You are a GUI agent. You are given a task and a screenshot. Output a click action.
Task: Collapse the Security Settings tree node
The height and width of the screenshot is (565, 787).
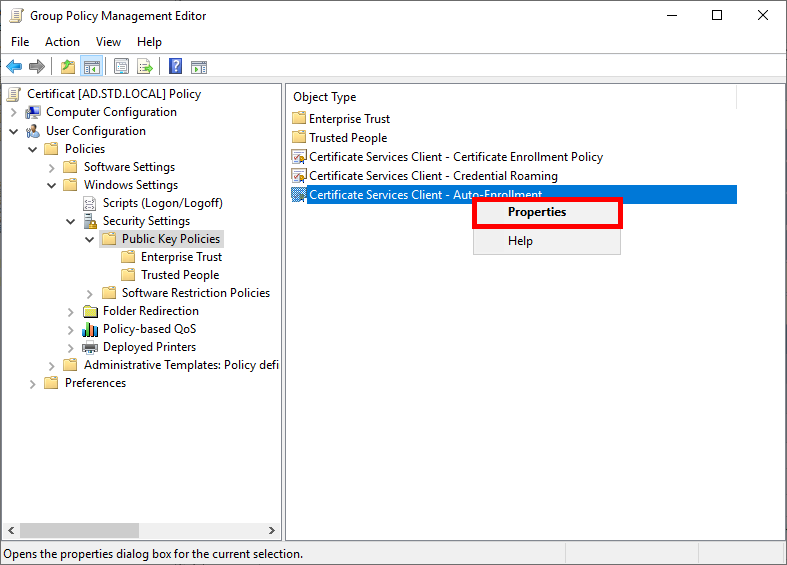pyautogui.click(x=71, y=221)
